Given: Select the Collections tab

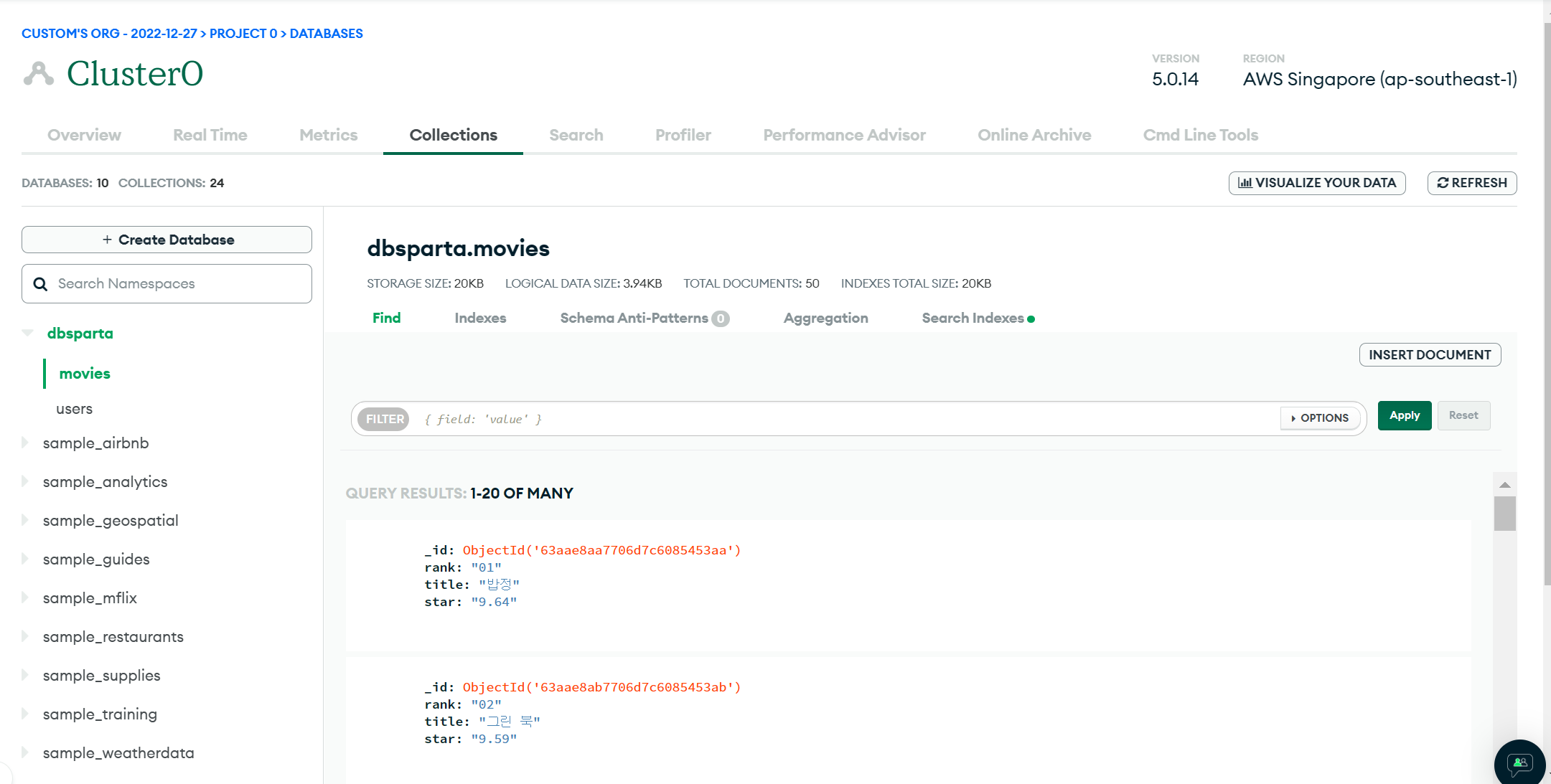Looking at the screenshot, I should pyautogui.click(x=453, y=135).
